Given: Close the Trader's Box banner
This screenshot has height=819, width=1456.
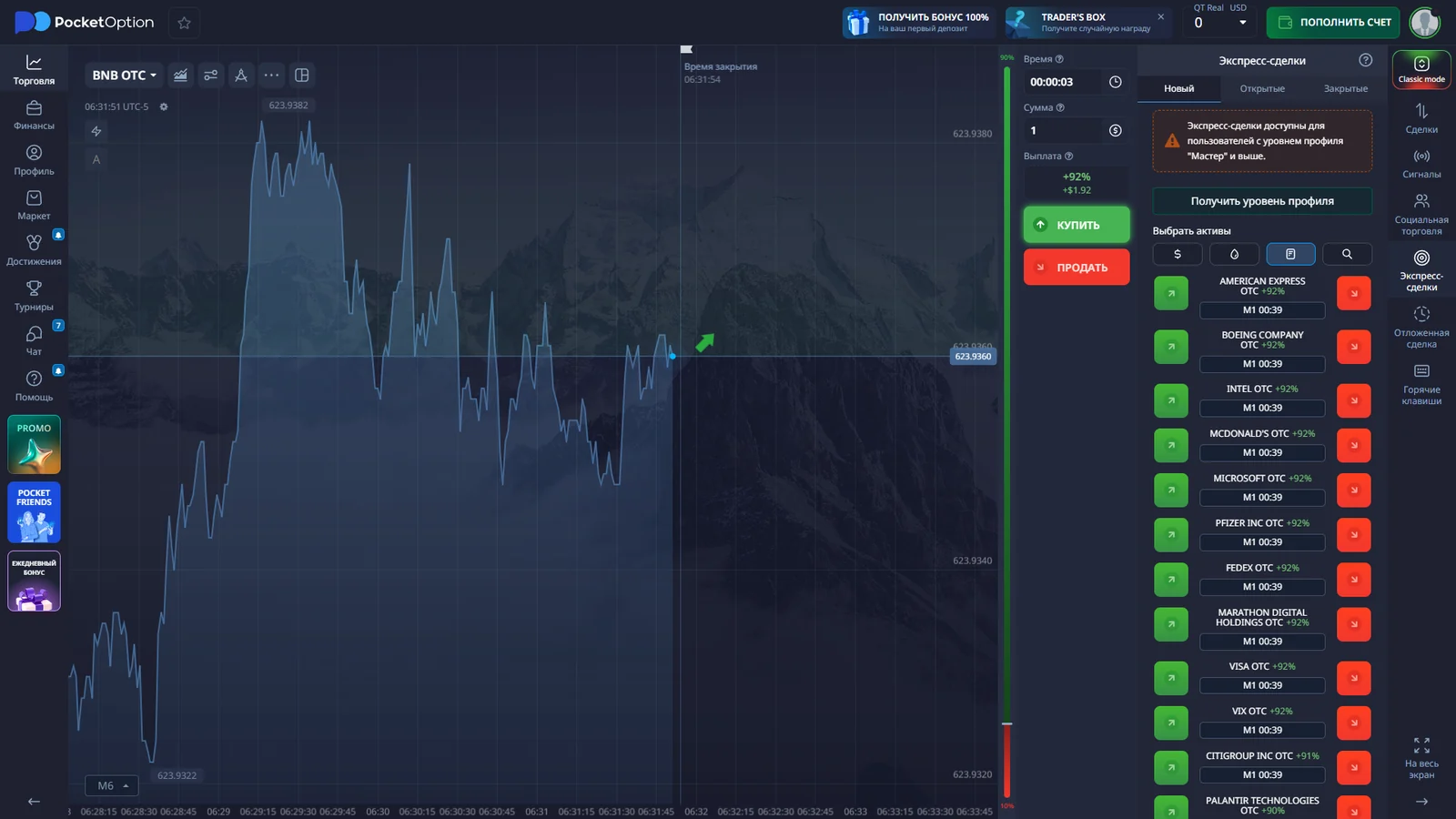Looking at the screenshot, I should click(x=1160, y=16).
